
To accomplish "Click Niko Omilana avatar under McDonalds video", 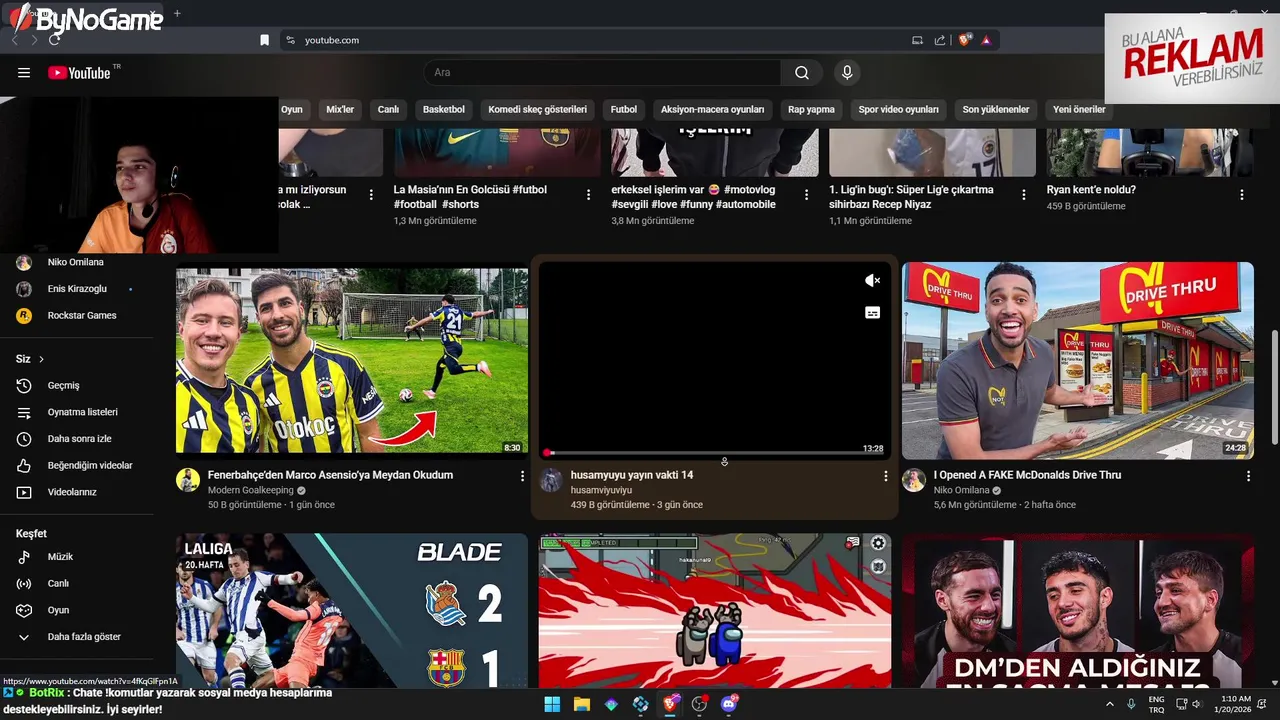I will [x=914, y=480].
